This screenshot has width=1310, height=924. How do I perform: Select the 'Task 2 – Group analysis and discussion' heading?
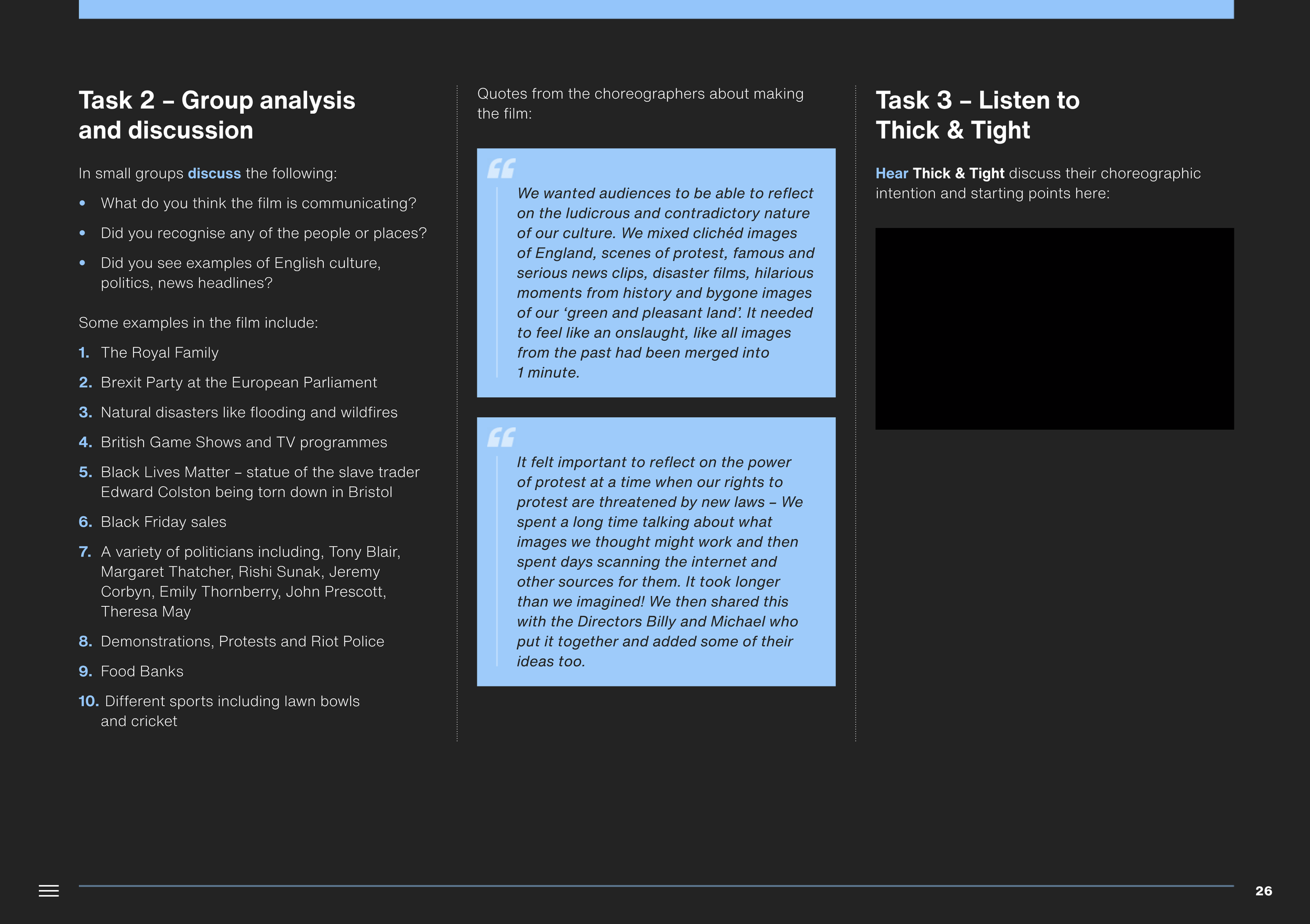point(217,115)
